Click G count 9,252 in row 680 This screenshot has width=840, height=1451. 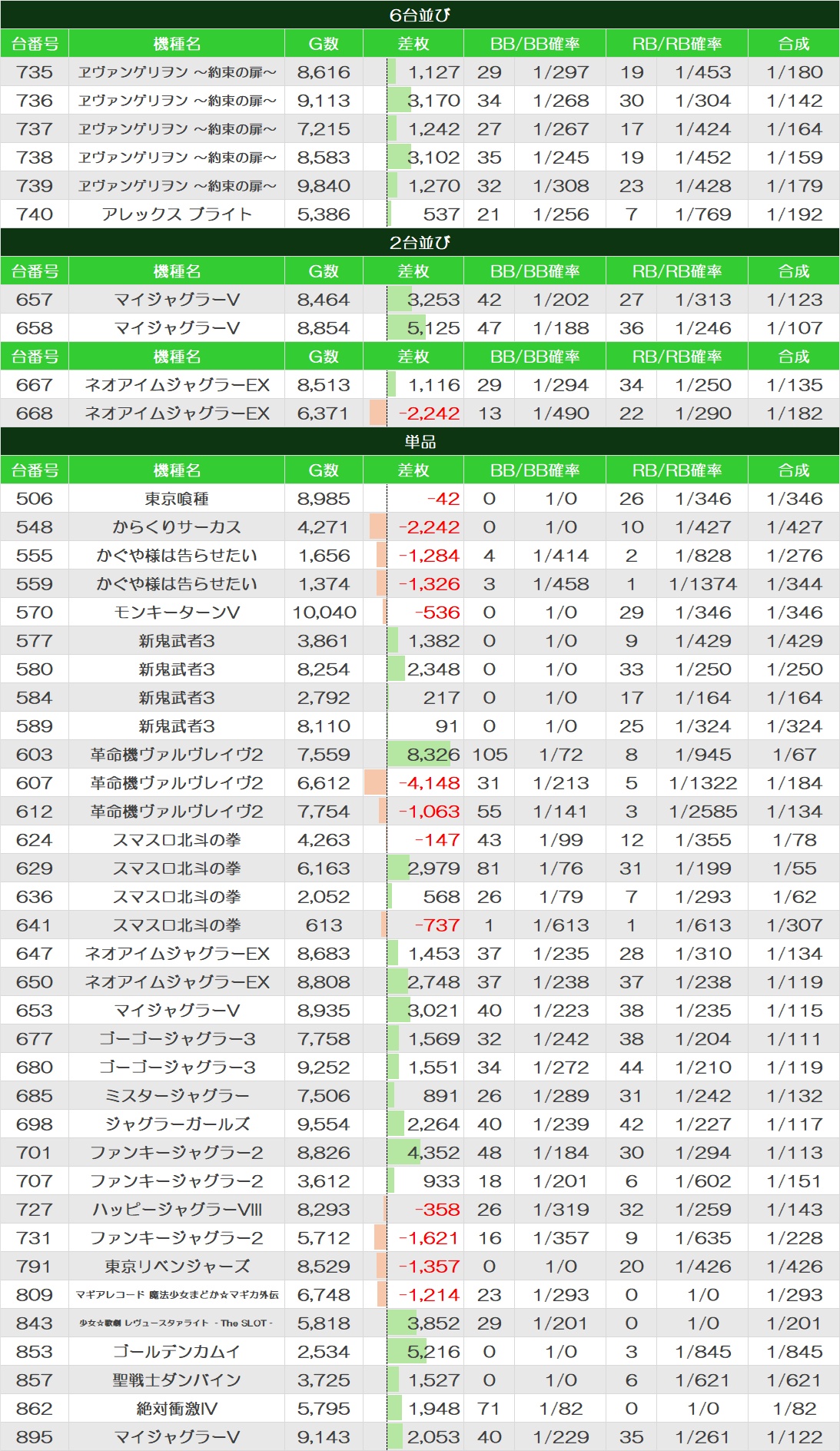pos(324,1067)
